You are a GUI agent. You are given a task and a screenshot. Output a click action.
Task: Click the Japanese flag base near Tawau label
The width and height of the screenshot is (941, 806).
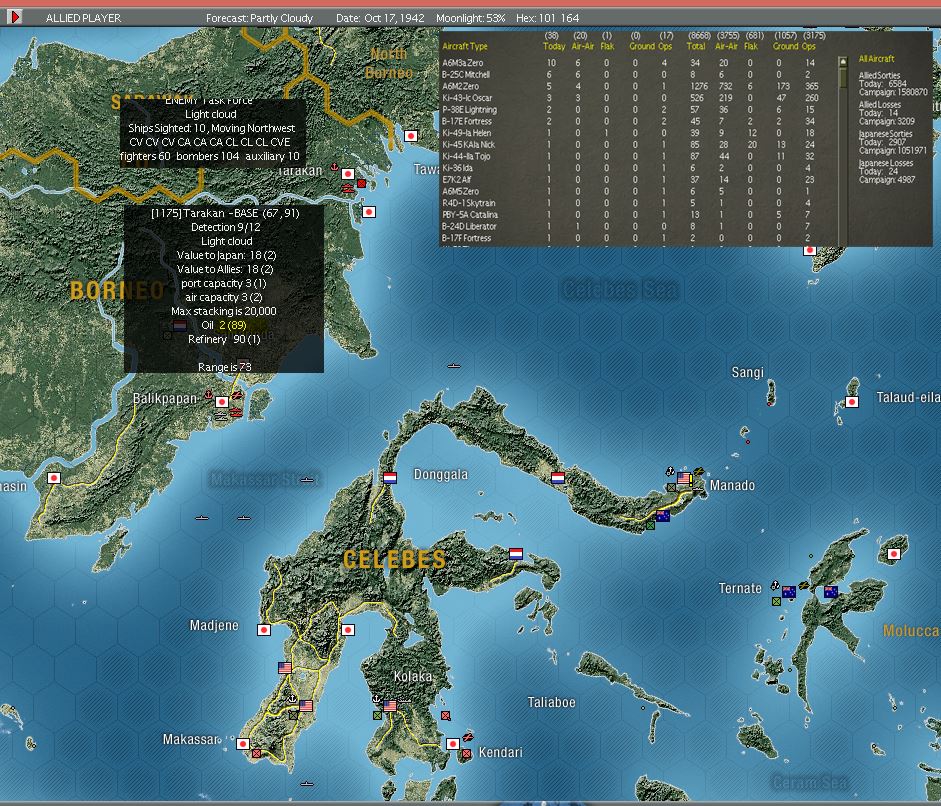[x=411, y=136]
